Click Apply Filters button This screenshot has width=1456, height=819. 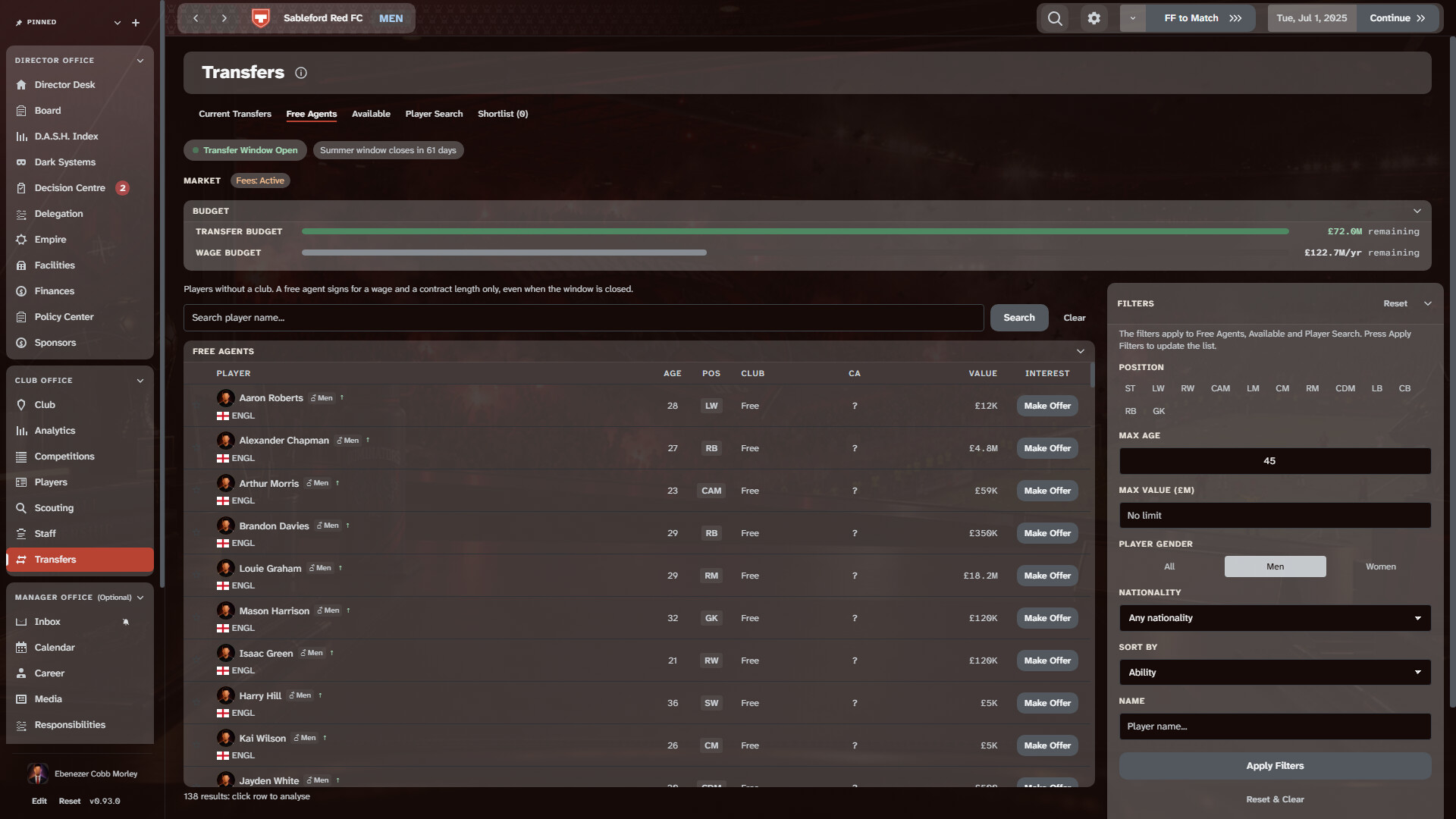click(1275, 766)
